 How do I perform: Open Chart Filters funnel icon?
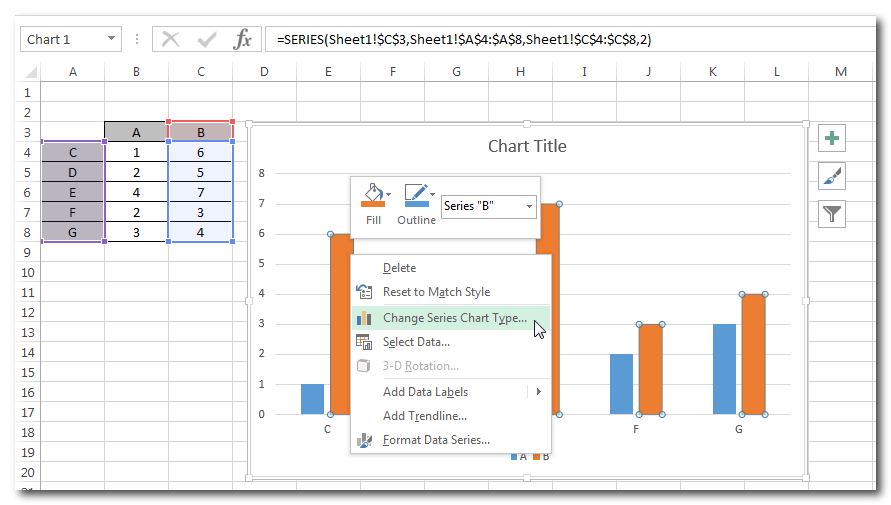tap(832, 213)
